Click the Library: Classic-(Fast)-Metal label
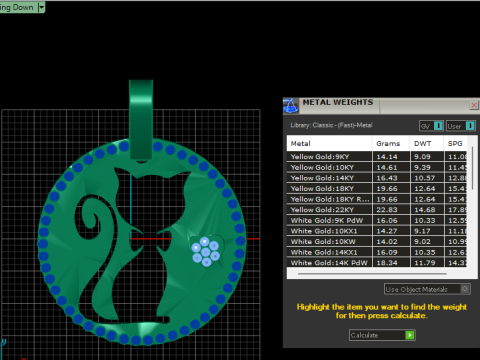480x360 pixels. (331, 125)
